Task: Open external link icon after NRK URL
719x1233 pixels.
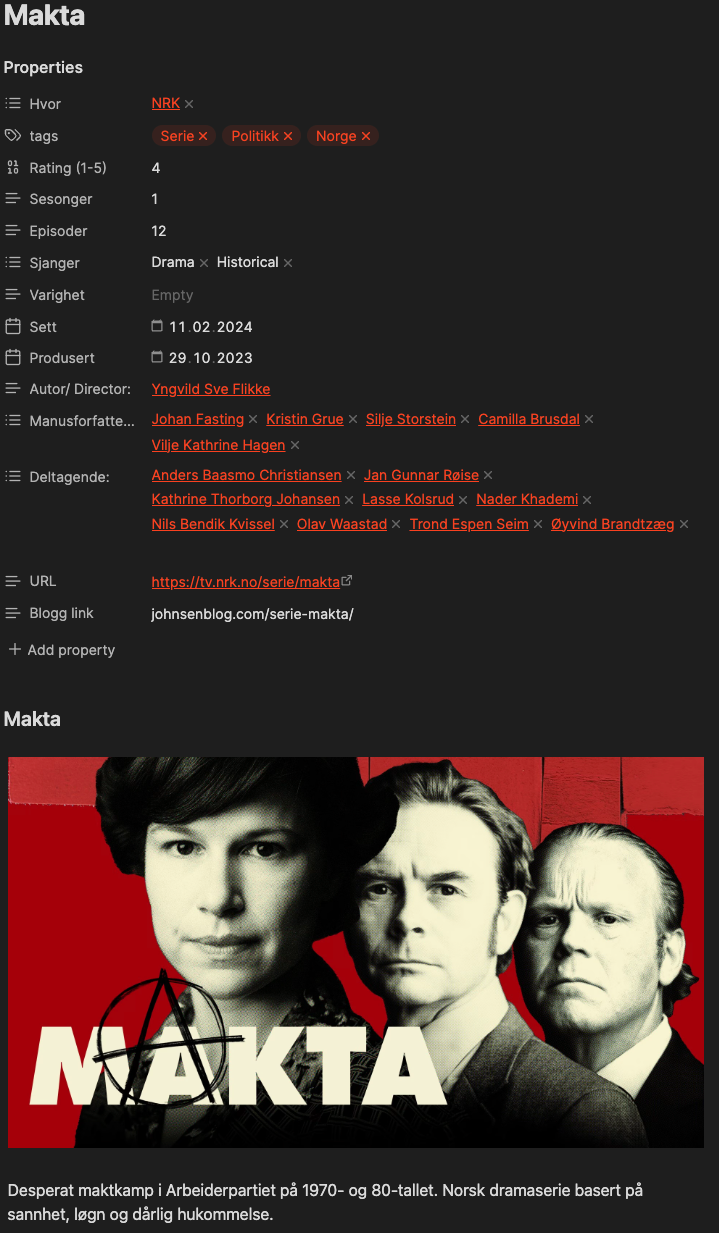Action: point(347,580)
